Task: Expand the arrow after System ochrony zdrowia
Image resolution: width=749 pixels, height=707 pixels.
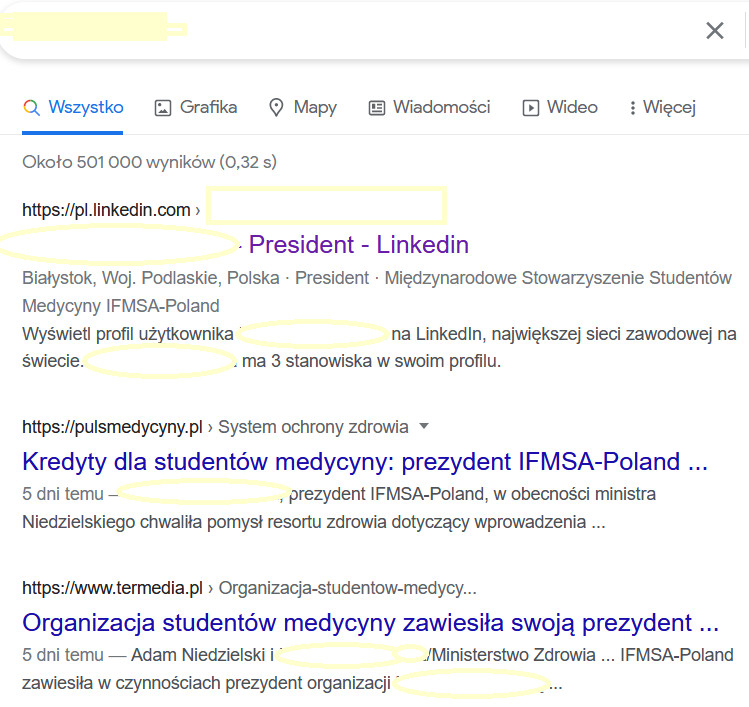Action: [x=424, y=427]
